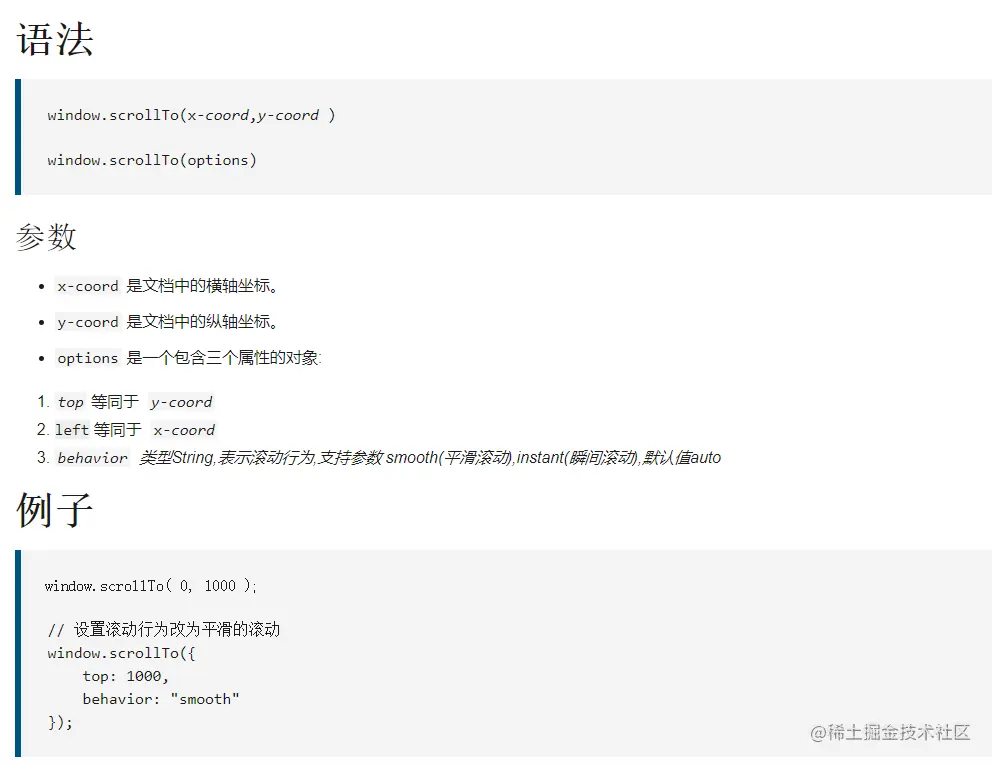The width and height of the screenshot is (992, 764).
Task: Click the 设置滚动行为 comment line
Action: point(164,630)
